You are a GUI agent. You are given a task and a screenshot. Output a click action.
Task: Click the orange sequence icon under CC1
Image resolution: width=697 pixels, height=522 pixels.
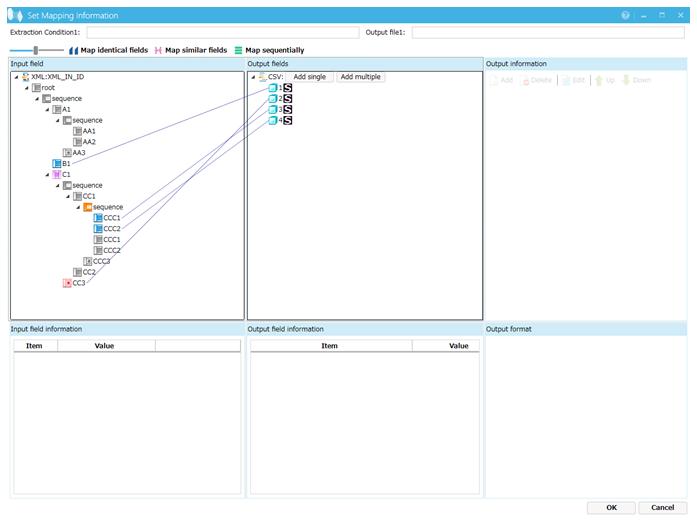pyautogui.click(x=87, y=207)
